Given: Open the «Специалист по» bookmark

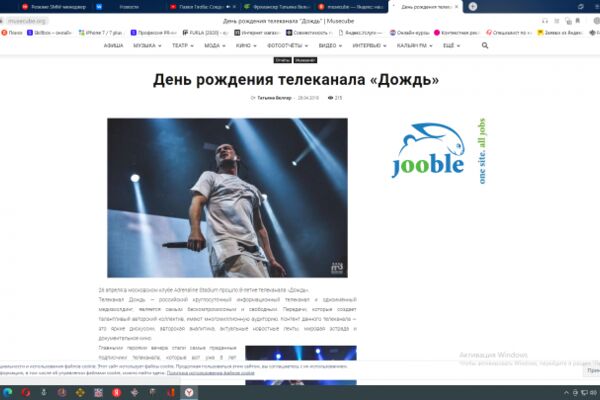Looking at the screenshot, I should coord(509,33).
